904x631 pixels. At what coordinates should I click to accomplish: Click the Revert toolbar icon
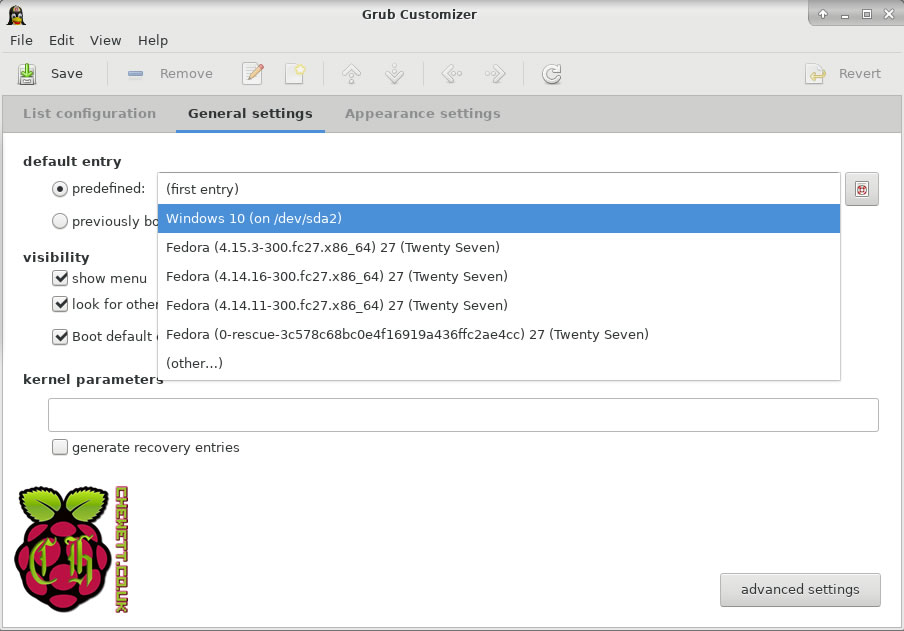pos(816,73)
